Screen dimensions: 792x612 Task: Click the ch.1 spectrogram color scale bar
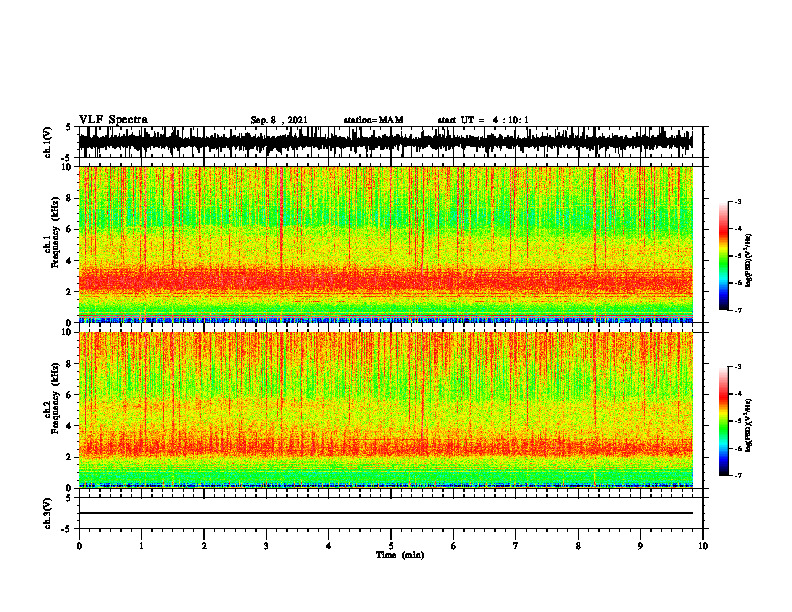(x=723, y=256)
